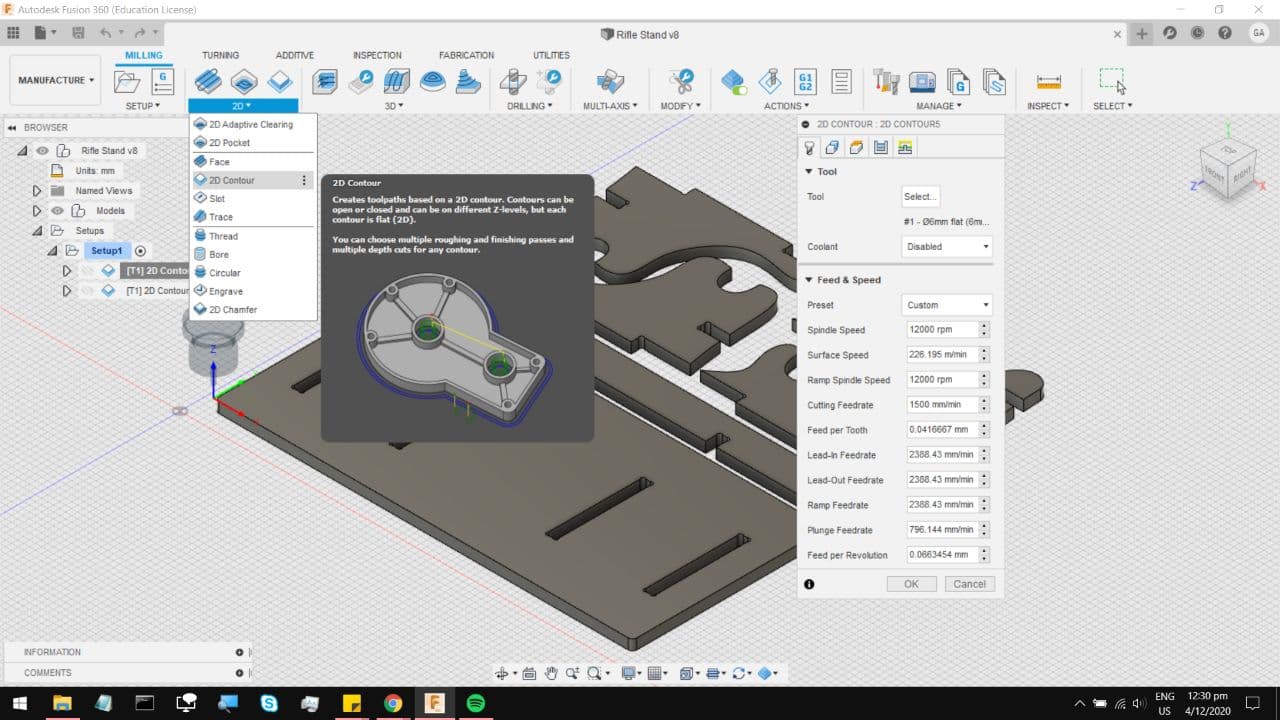Click the Select... tool button
This screenshot has height=720, width=1280.
point(920,197)
